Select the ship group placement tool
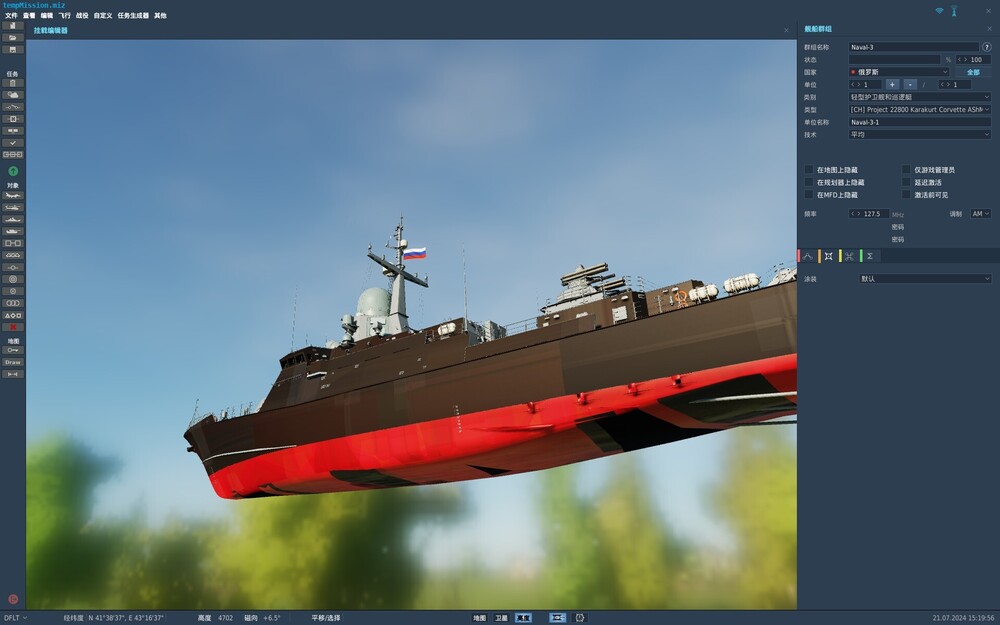Viewport: 1000px width, 625px height. click(13, 219)
